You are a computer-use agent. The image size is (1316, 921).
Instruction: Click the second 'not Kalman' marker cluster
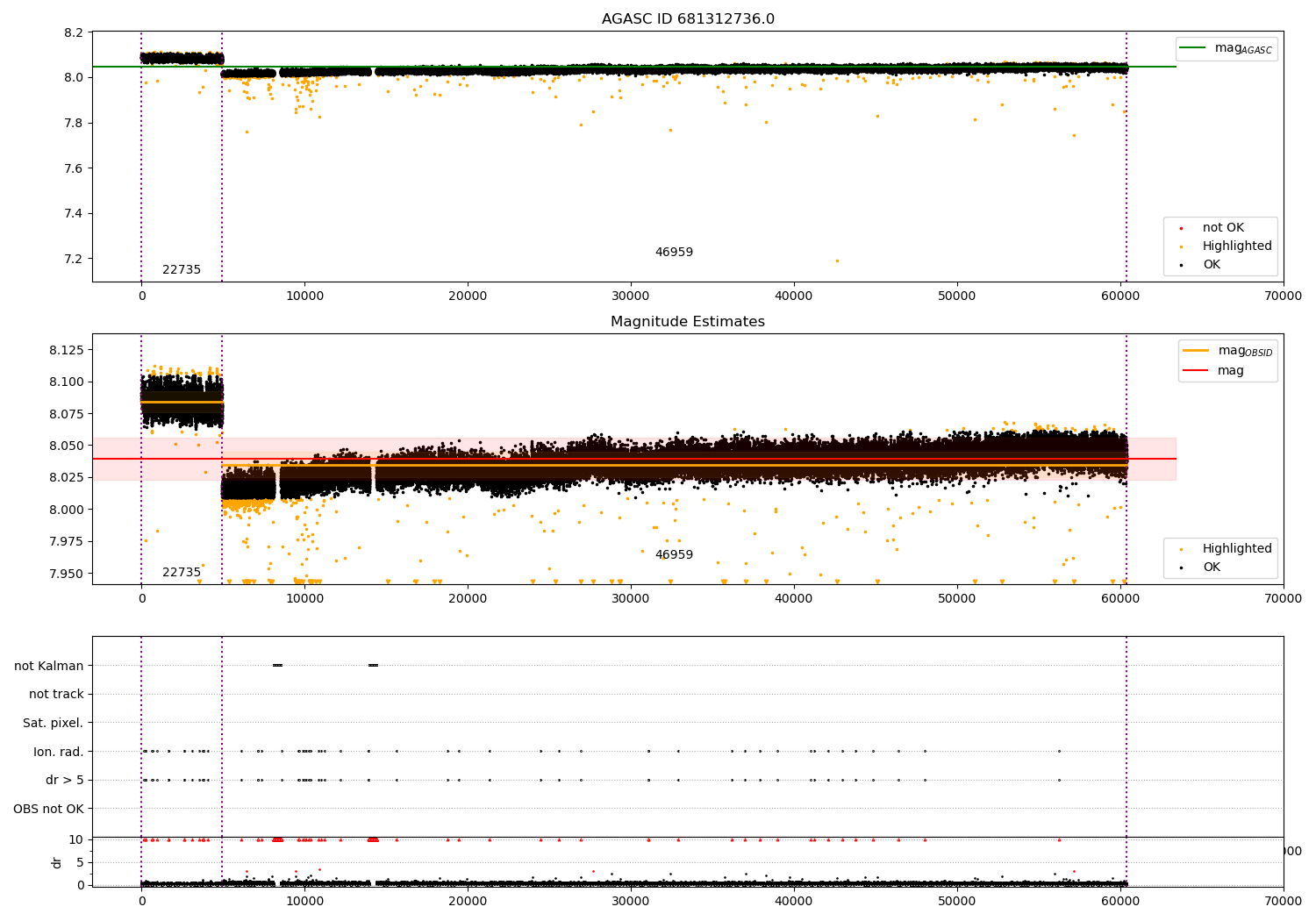[x=373, y=665]
